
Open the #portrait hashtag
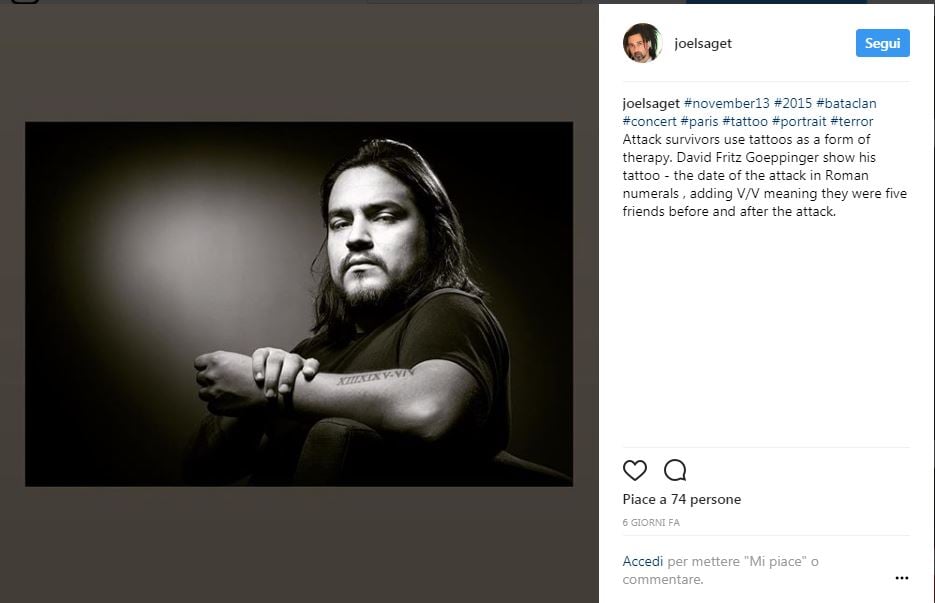(798, 122)
